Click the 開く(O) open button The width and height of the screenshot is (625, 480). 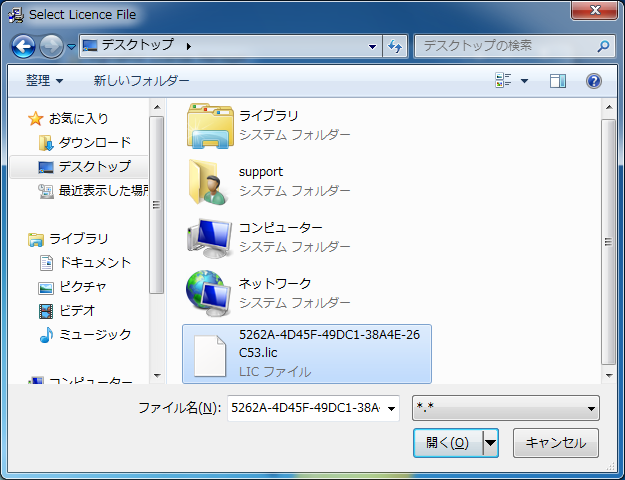[448, 443]
